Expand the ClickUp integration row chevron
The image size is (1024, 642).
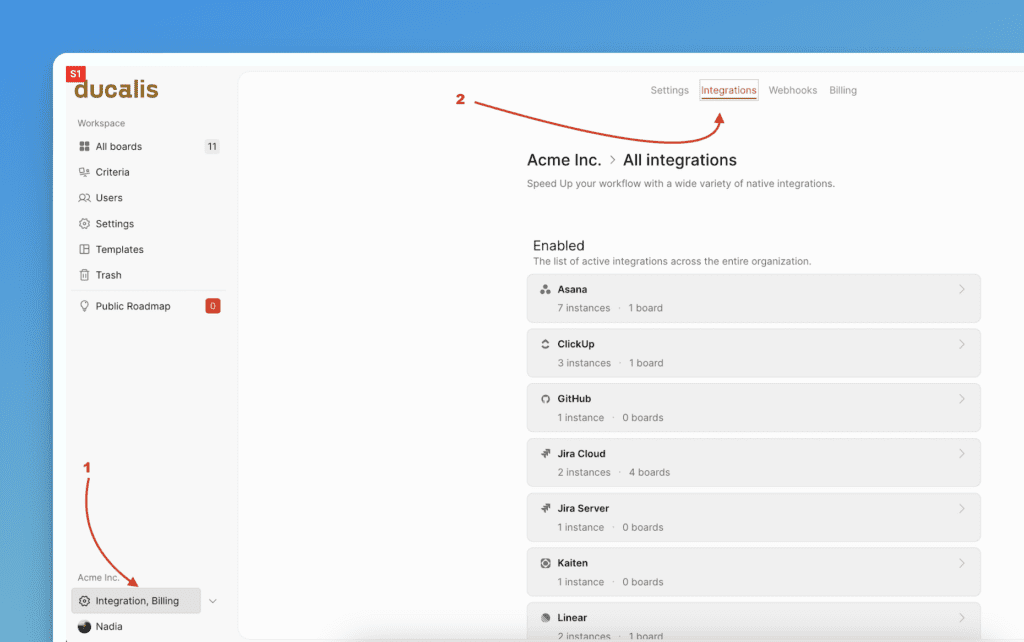click(962, 344)
